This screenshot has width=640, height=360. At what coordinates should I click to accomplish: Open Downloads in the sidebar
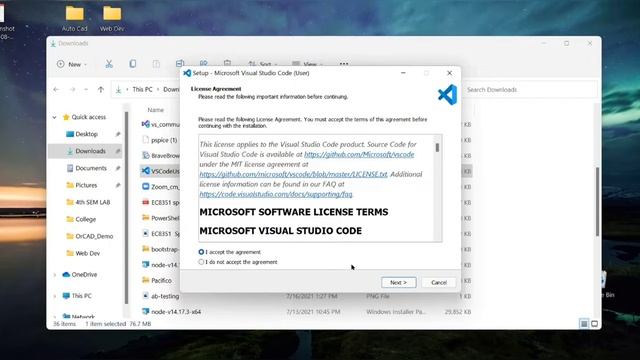(x=90, y=151)
